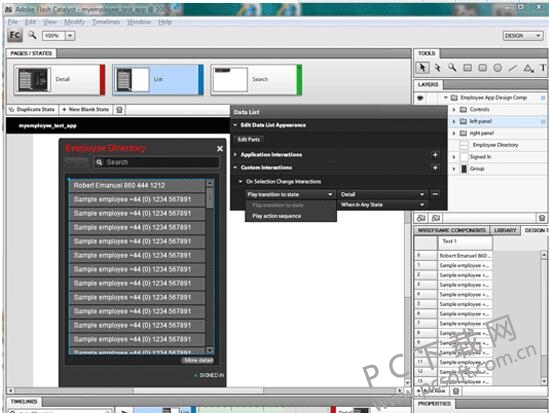549x413 pixels.
Task: Click the magnifier icon beside zoom percentage
Action: [x=32, y=35]
